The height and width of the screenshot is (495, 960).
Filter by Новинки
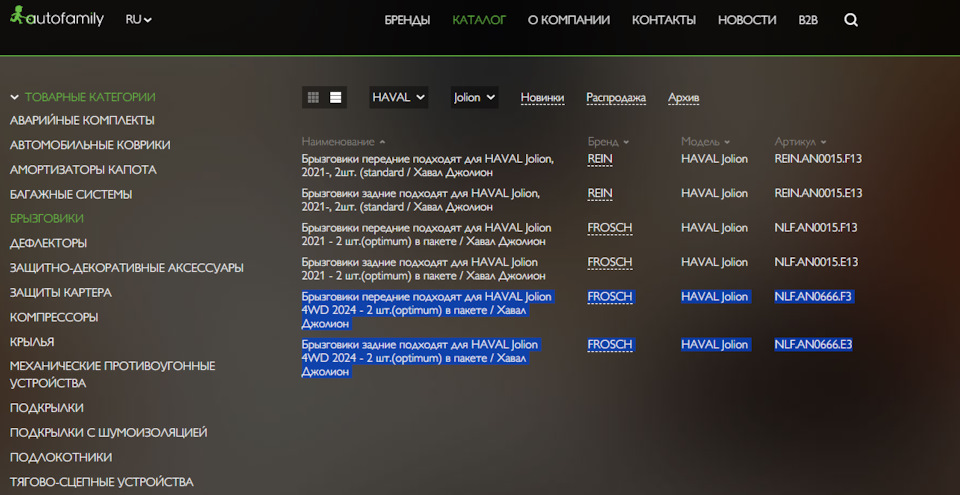[542, 98]
